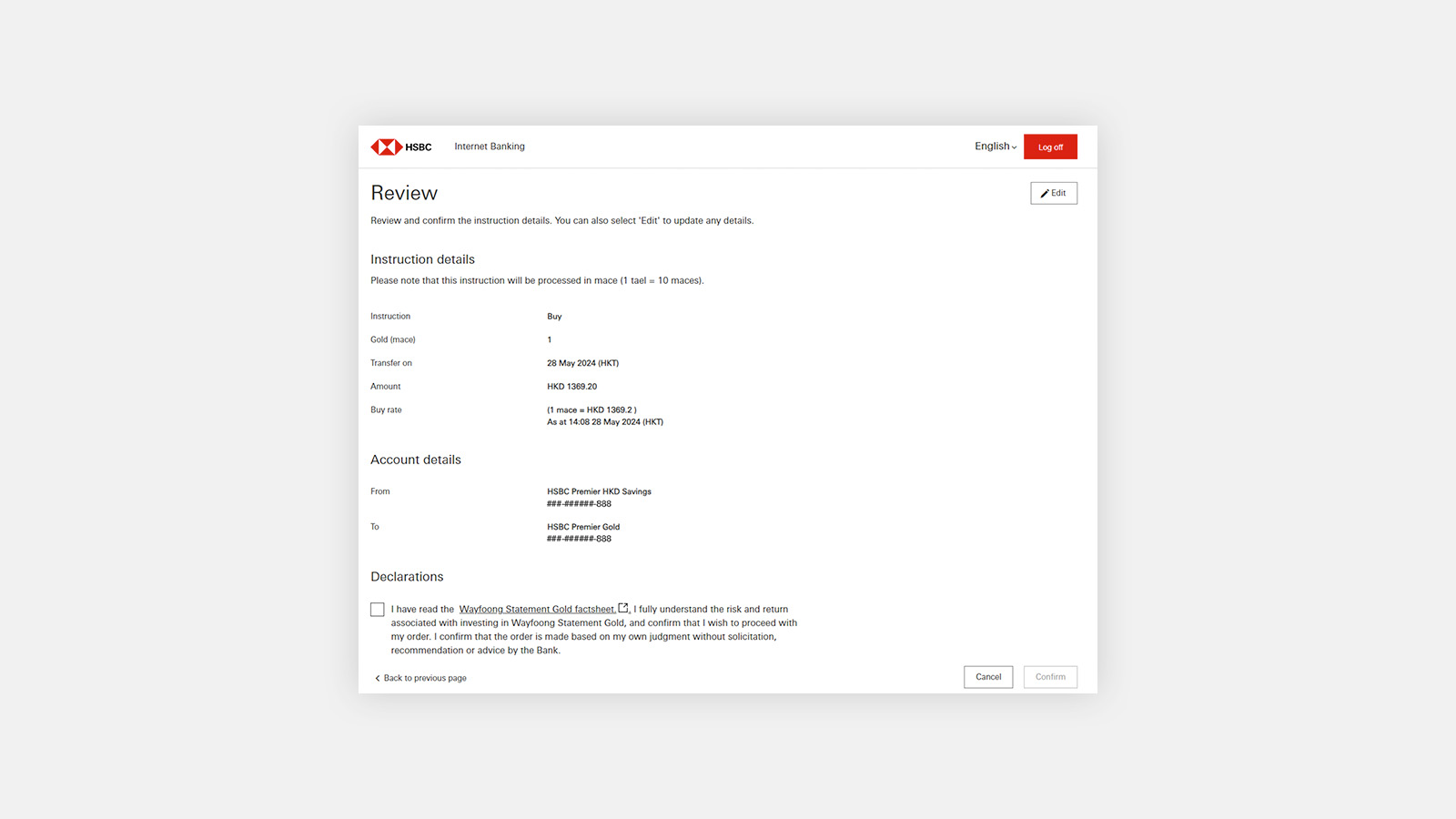This screenshot has height=819, width=1456.
Task: Tick the declarations agreement checkbox
Action: pyautogui.click(x=378, y=610)
